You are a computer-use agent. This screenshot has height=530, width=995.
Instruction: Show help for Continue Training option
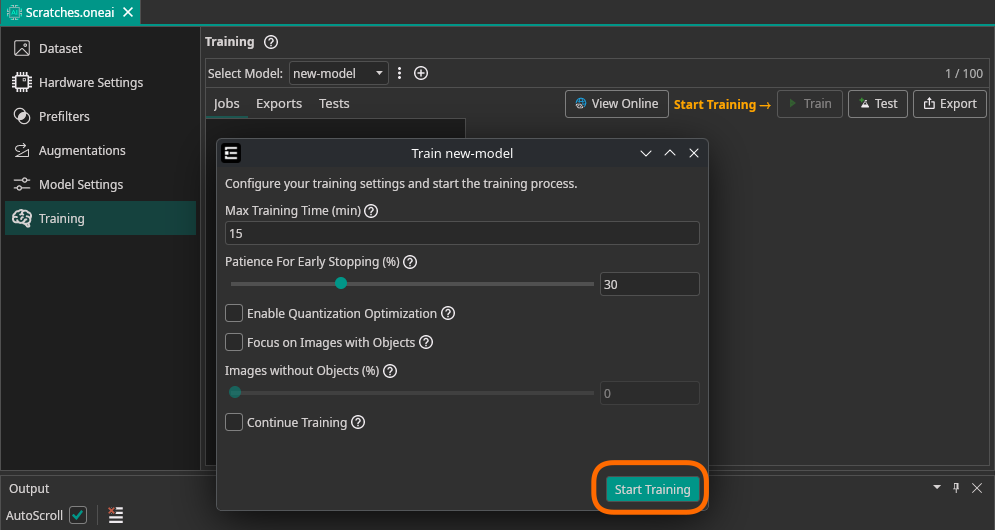click(x=358, y=422)
